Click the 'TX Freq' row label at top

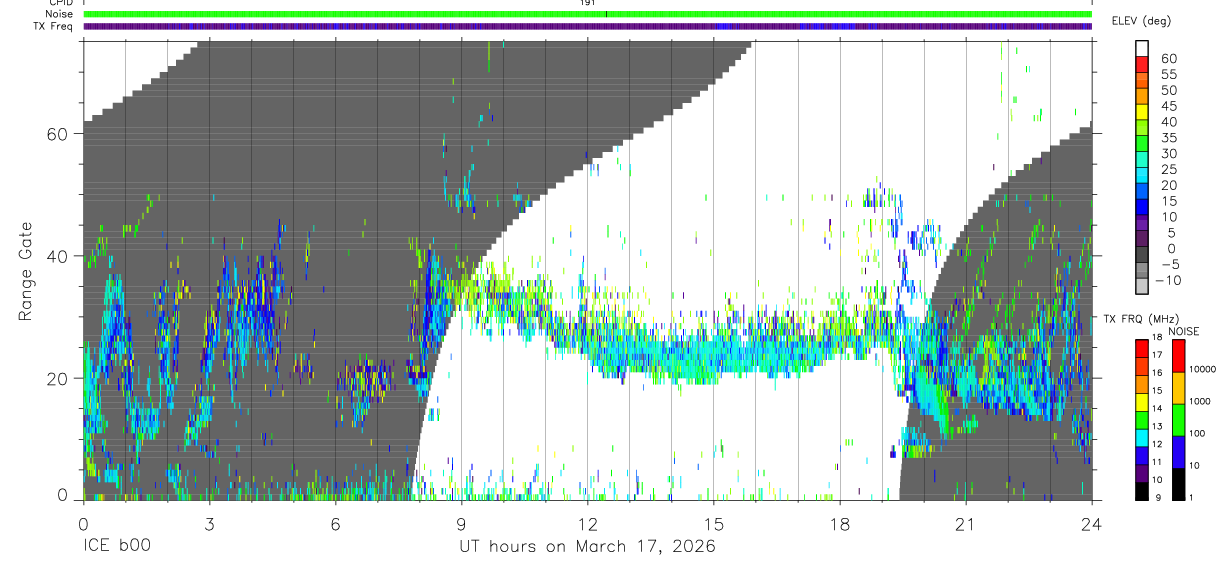point(53,26)
